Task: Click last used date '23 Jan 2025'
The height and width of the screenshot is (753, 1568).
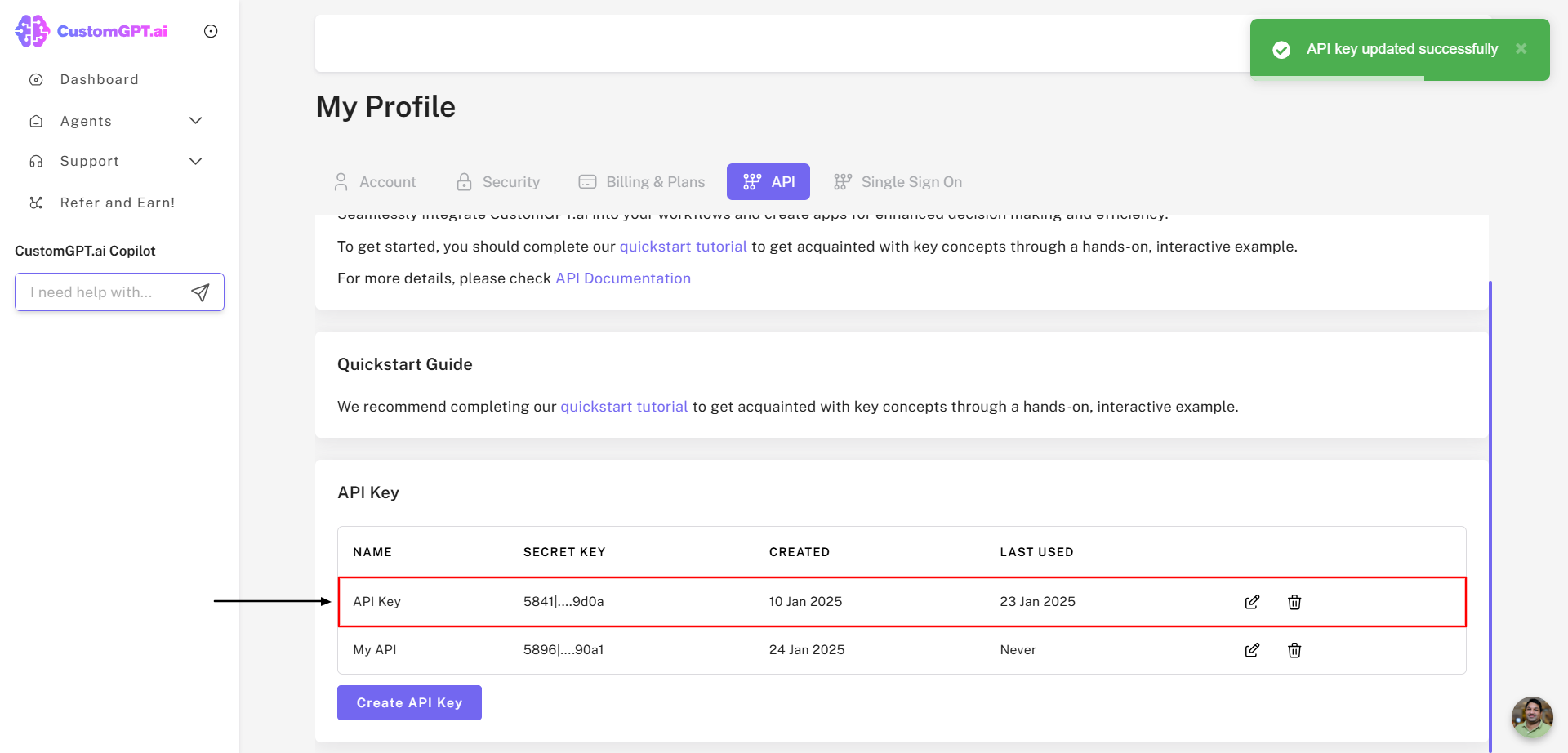Action: click(x=1037, y=602)
